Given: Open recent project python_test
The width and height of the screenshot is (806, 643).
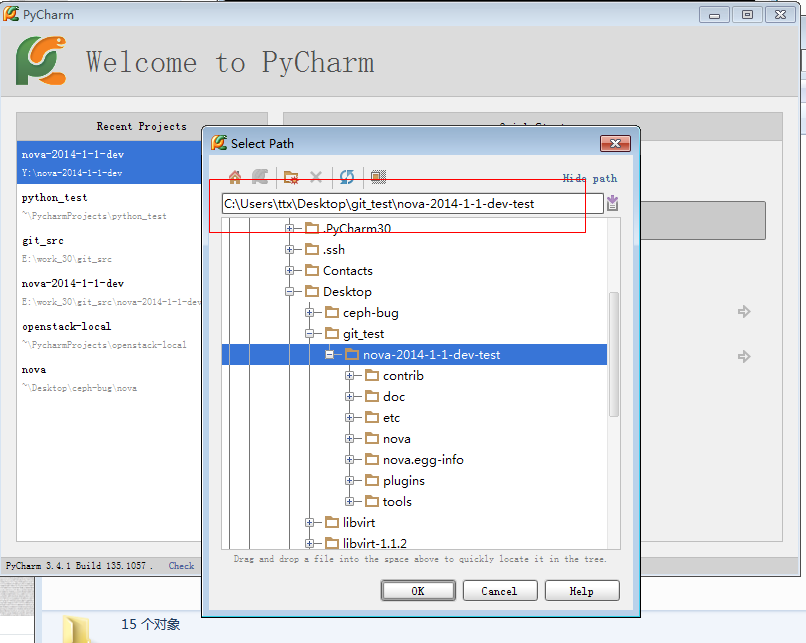Looking at the screenshot, I should pos(109,206).
